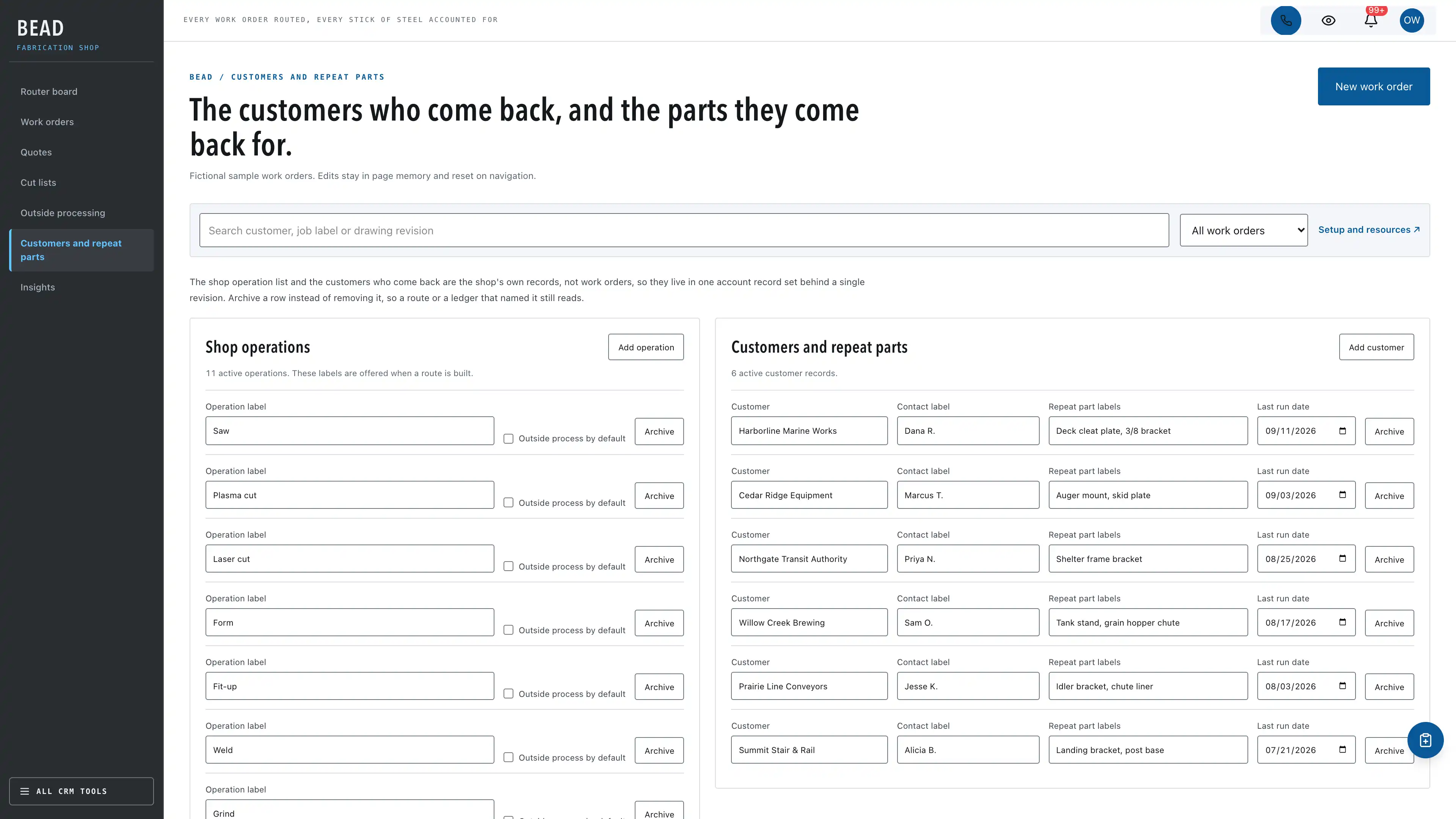This screenshot has width=1456, height=819.
Task: Click the floating clipboard add button
Action: pyautogui.click(x=1425, y=740)
